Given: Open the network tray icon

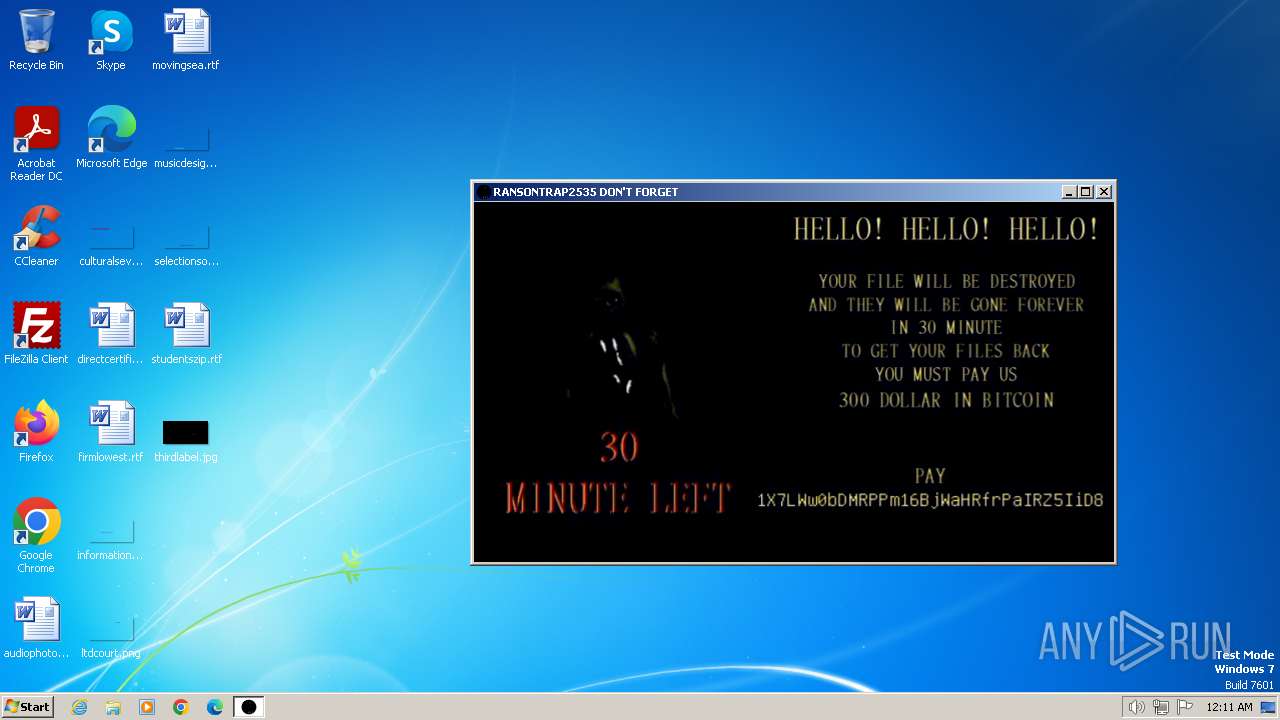Looking at the screenshot, I should tap(1160, 707).
